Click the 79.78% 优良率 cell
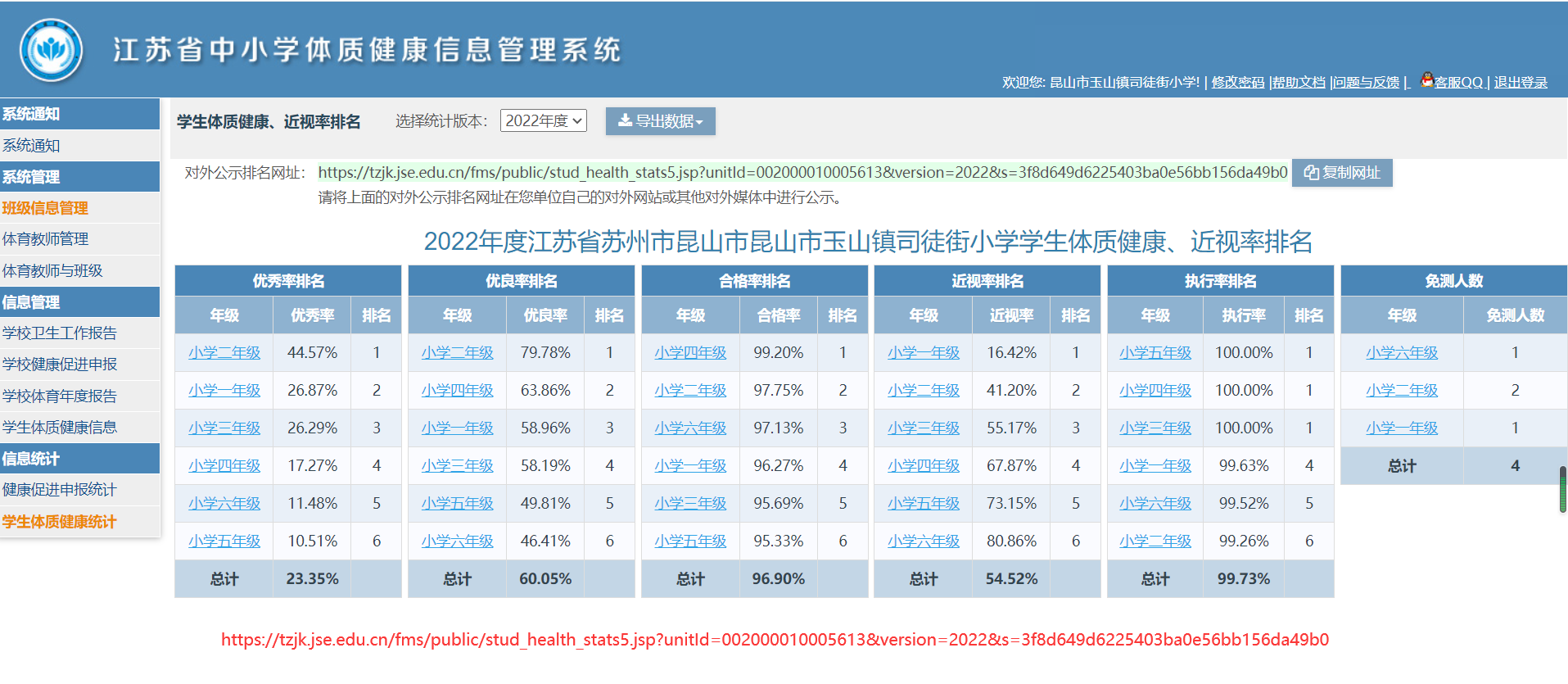The height and width of the screenshot is (684, 1568). click(x=545, y=353)
